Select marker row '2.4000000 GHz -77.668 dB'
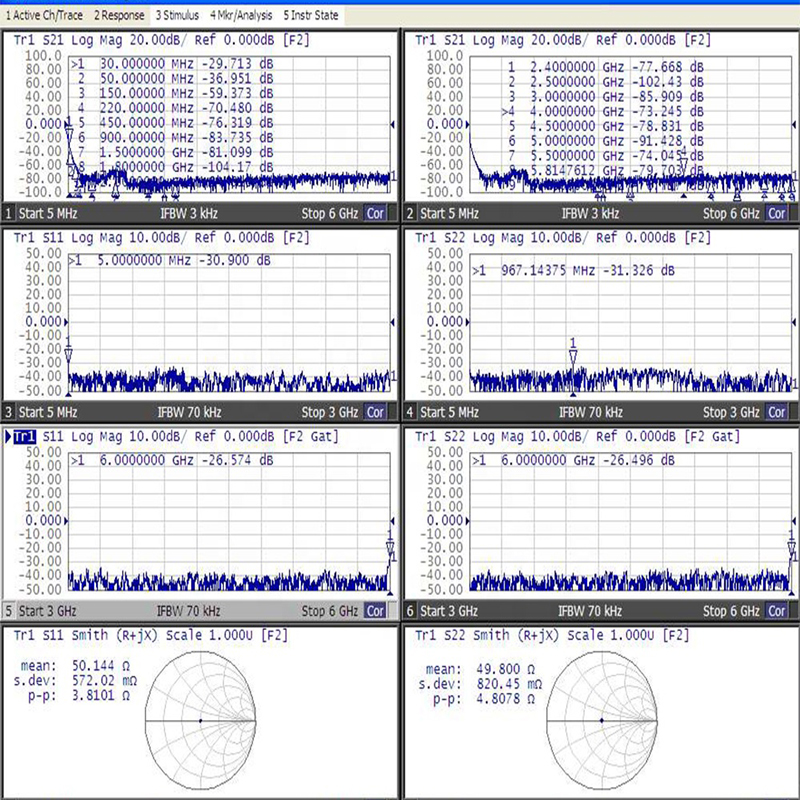Screen dimensions: 800x800 coord(605,67)
